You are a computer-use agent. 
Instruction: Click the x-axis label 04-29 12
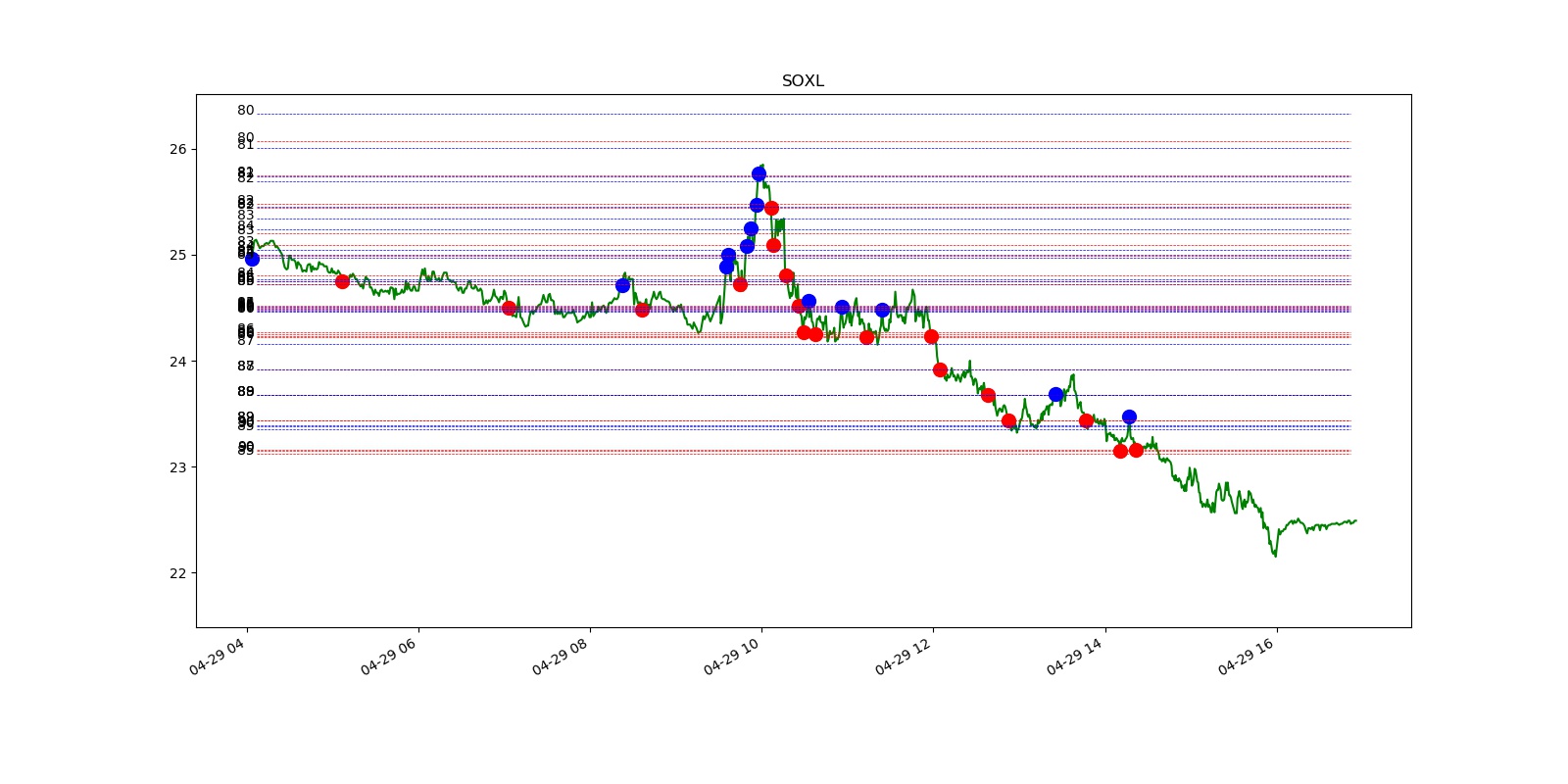903,656
